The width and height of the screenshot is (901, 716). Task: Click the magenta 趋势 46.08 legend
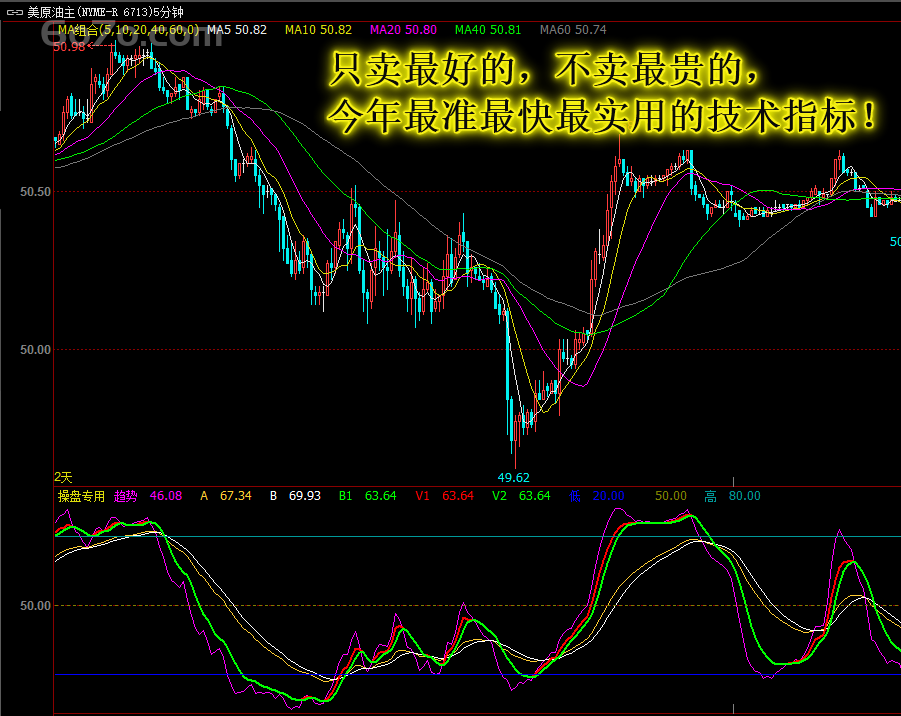tap(147, 496)
